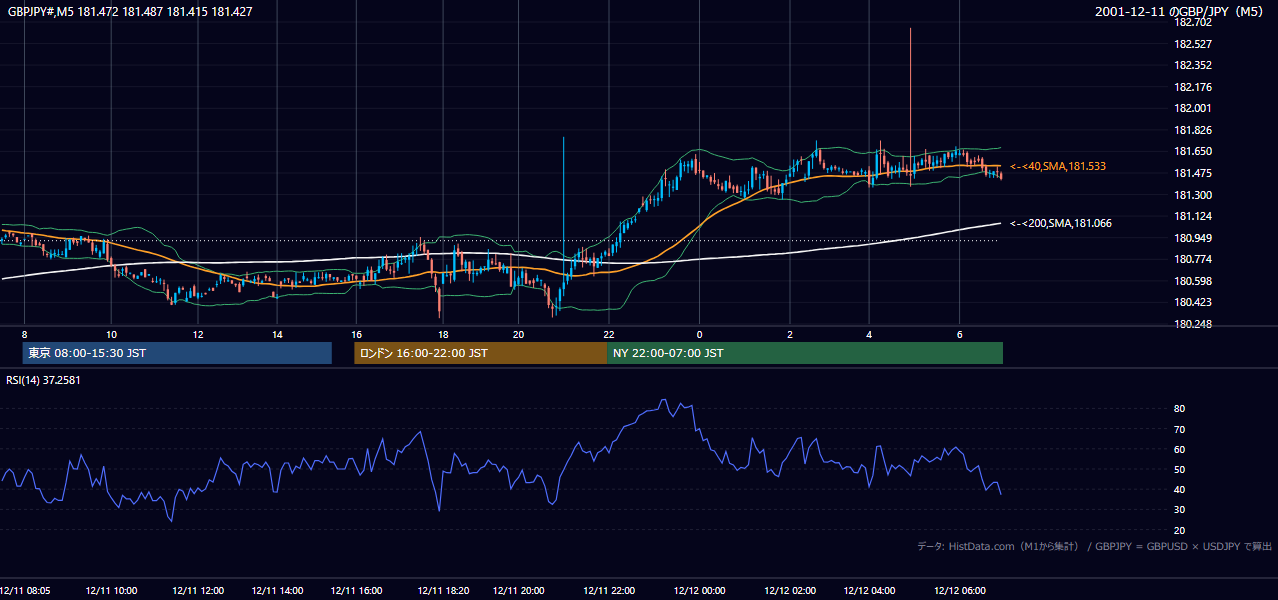Click the bottom date label 12/11 16:00

pyautogui.click(x=356, y=591)
